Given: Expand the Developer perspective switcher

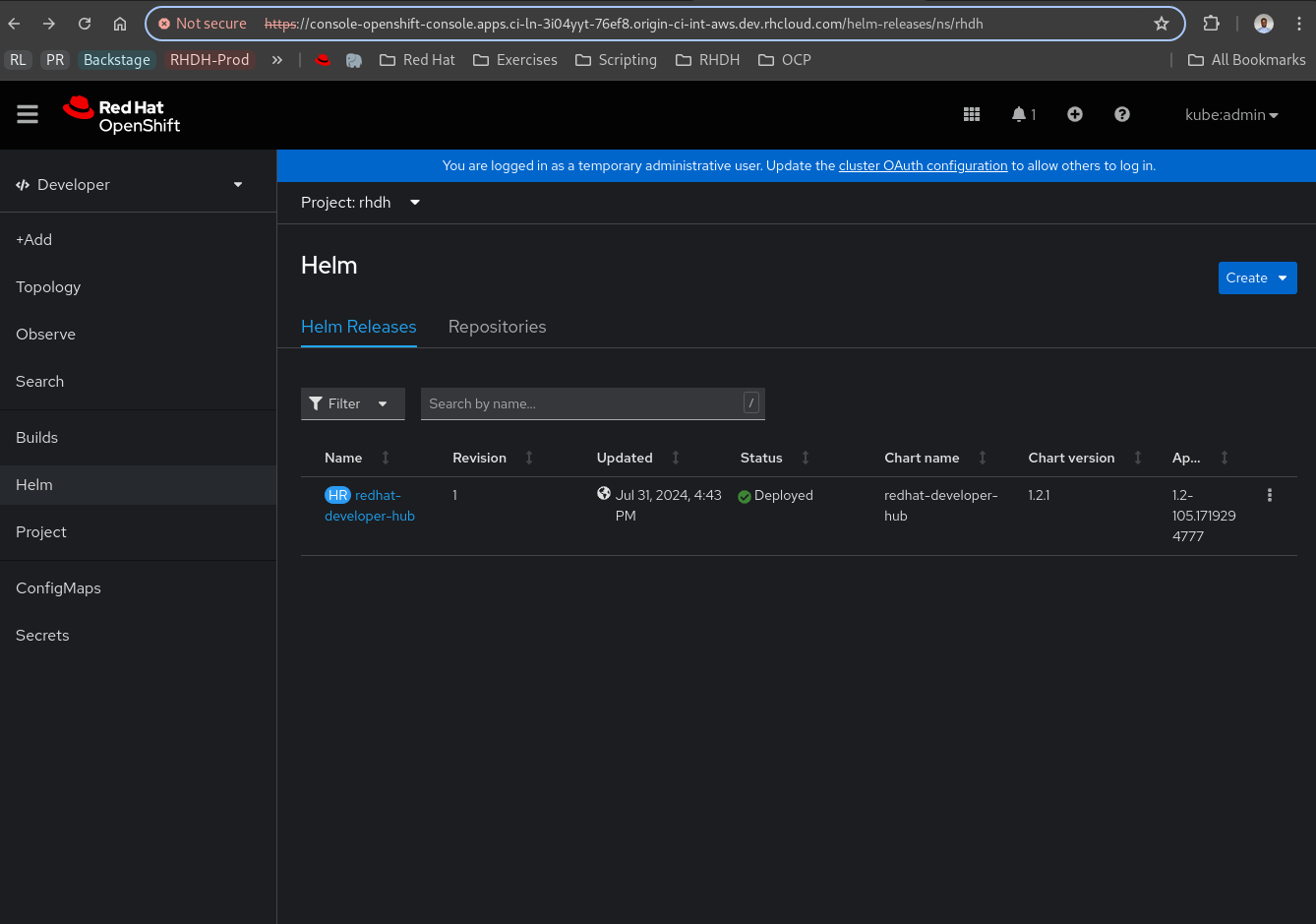Looking at the screenshot, I should [130, 185].
